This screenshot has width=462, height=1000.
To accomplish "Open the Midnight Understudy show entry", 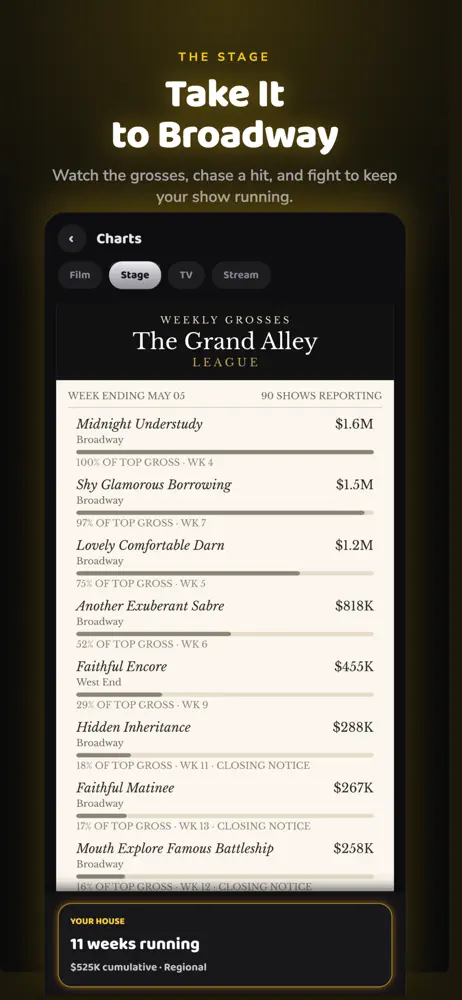I will point(225,441).
